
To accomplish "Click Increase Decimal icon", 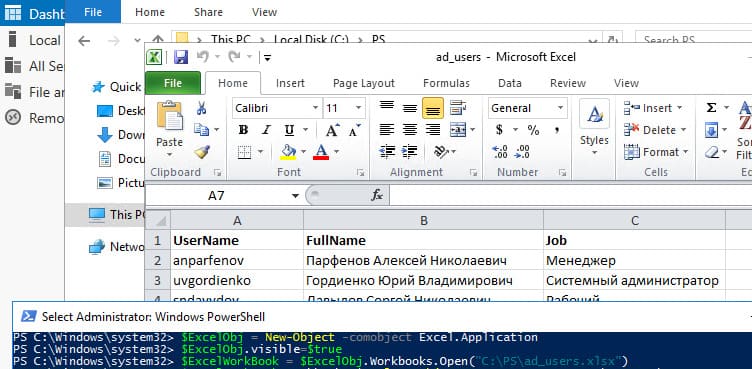I will pyautogui.click(x=500, y=152).
